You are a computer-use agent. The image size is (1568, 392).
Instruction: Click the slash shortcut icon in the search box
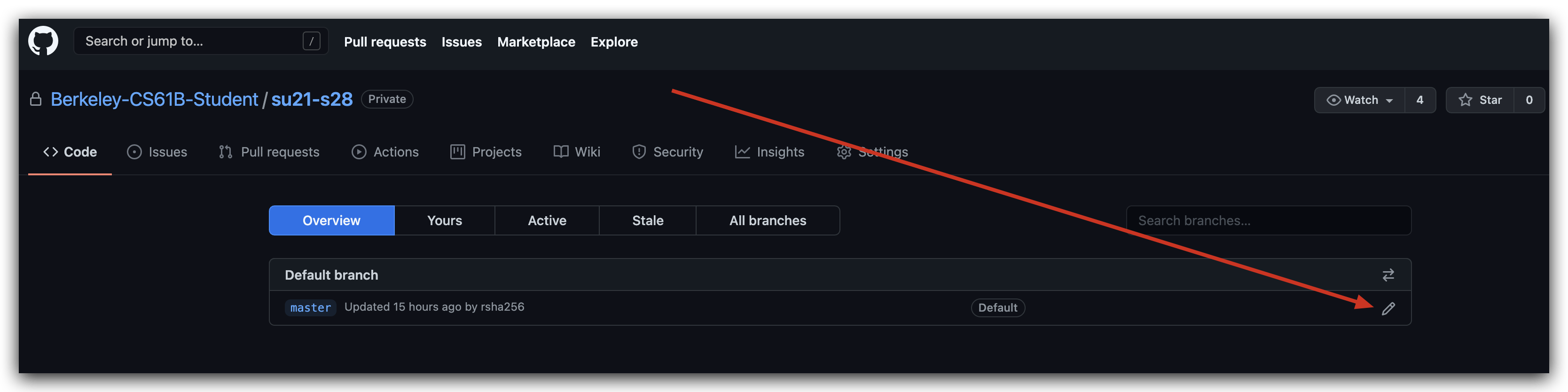pyautogui.click(x=311, y=41)
